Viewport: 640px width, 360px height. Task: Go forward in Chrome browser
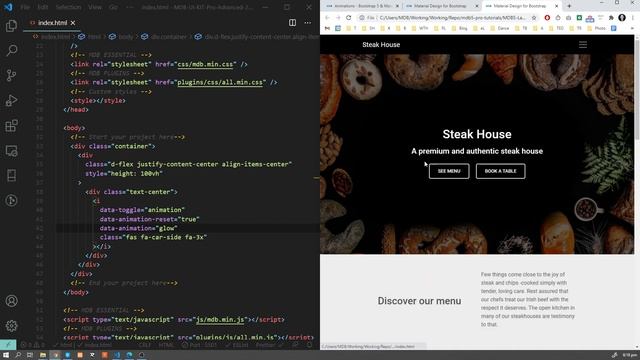(338, 18)
